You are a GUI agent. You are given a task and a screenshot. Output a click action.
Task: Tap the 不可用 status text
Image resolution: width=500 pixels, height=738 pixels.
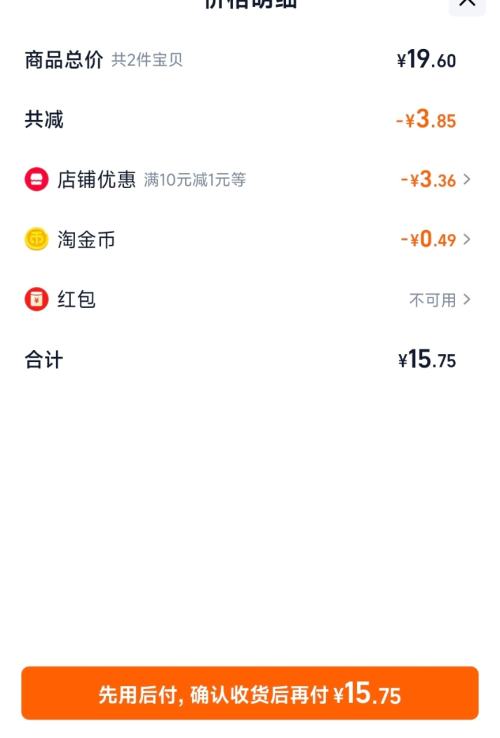click(x=432, y=300)
